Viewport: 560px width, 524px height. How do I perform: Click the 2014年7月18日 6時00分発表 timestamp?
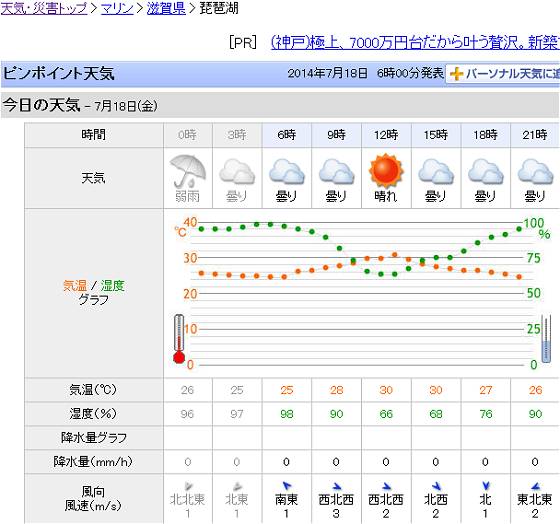pyautogui.click(x=365, y=73)
